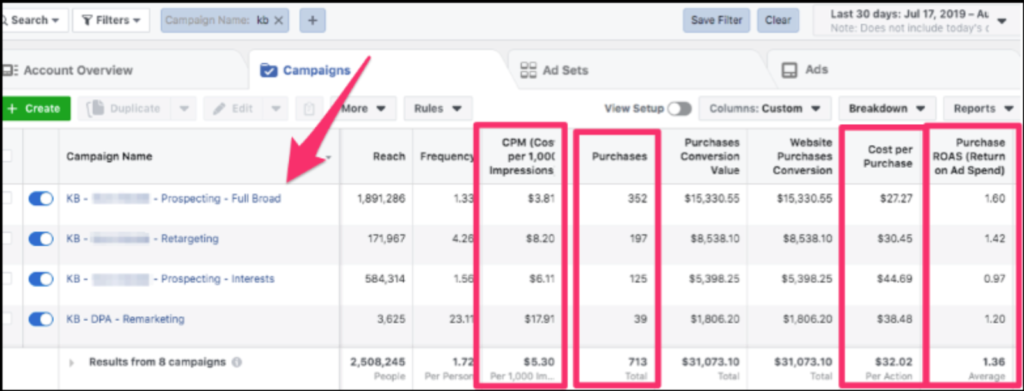Open the KB Retargeting campaign link
Viewport: 1024px width, 391px height.
(x=142, y=239)
